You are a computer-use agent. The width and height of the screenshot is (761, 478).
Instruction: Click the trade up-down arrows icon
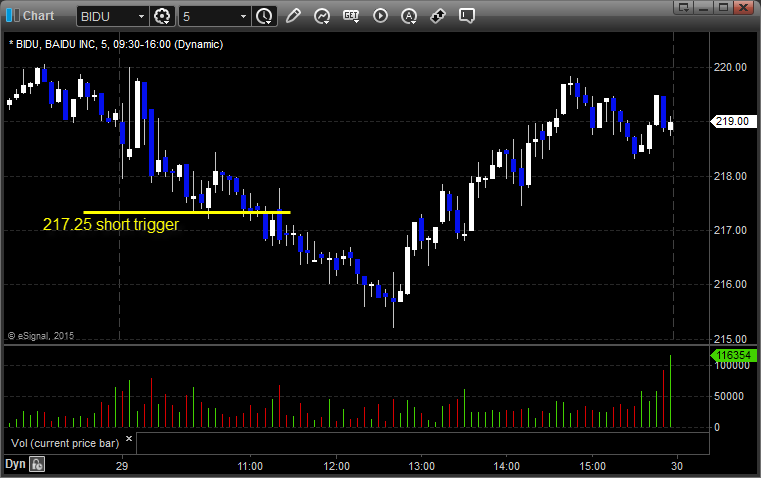tap(438, 16)
